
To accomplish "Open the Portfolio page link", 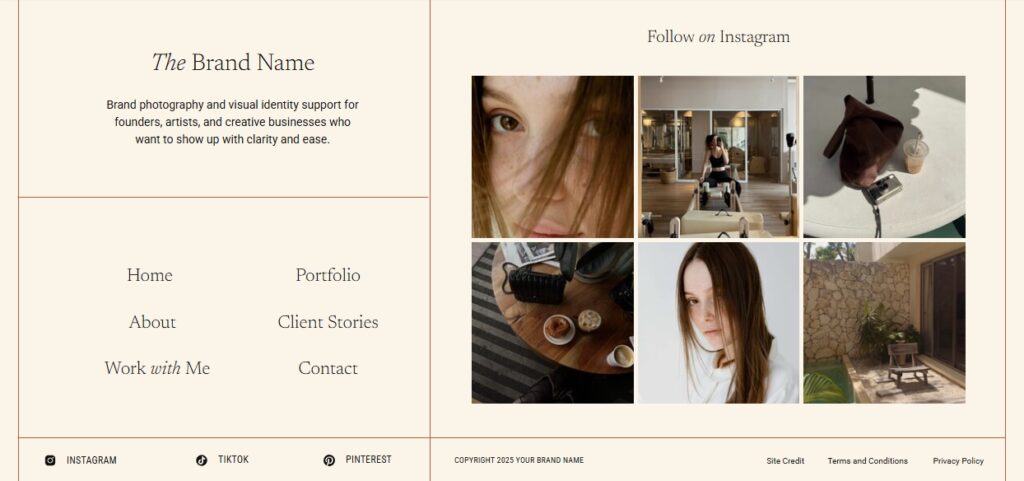I will (328, 275).
